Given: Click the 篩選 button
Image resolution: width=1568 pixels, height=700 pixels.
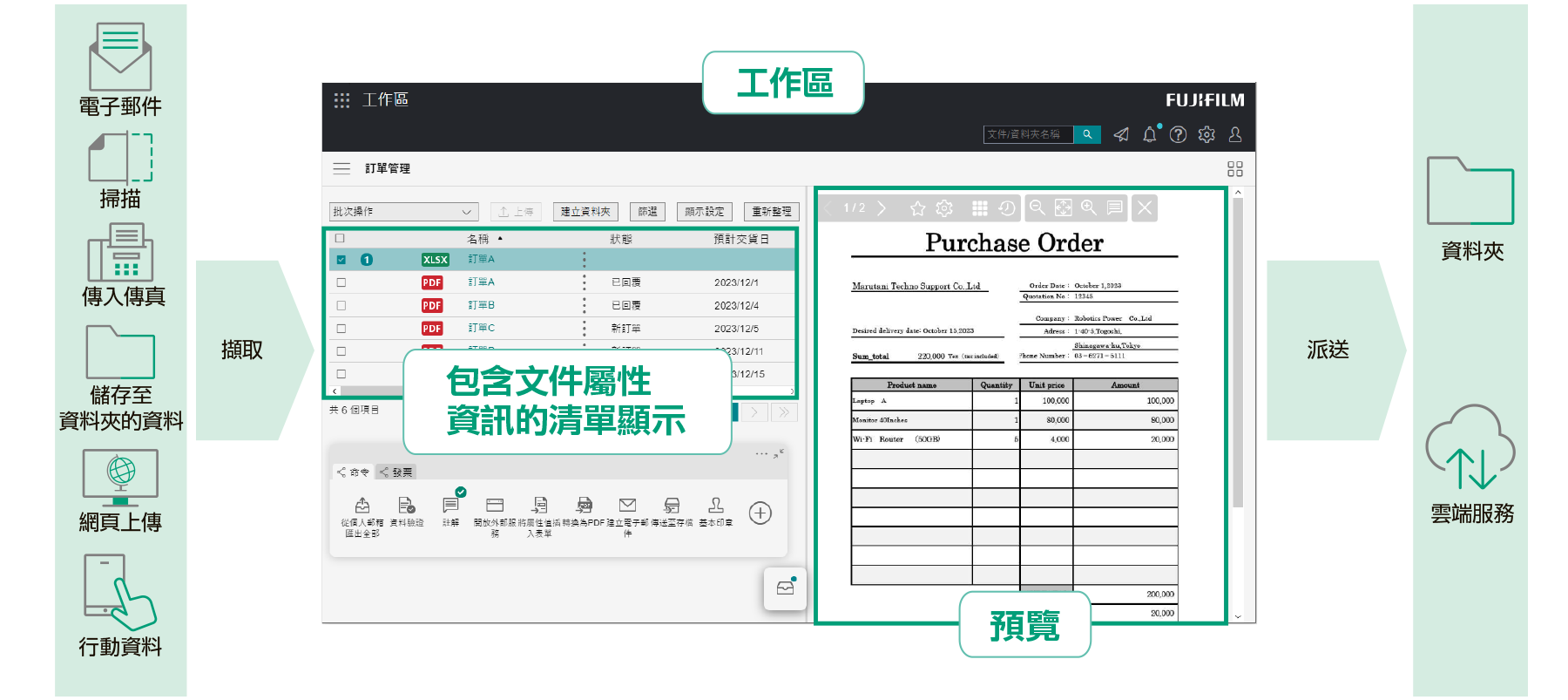Looking at the screenshot, I should 647,212.
